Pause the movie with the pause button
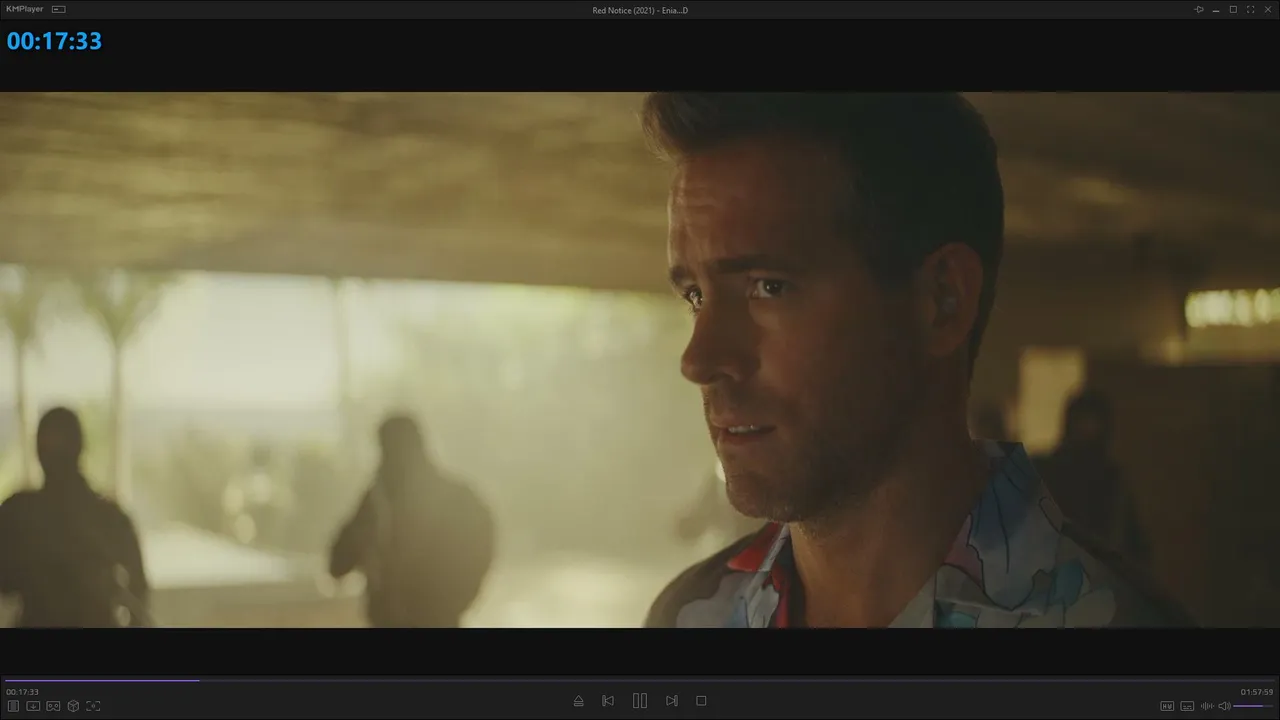This screenshot has width=1280, height=720. tap(640, 701)
